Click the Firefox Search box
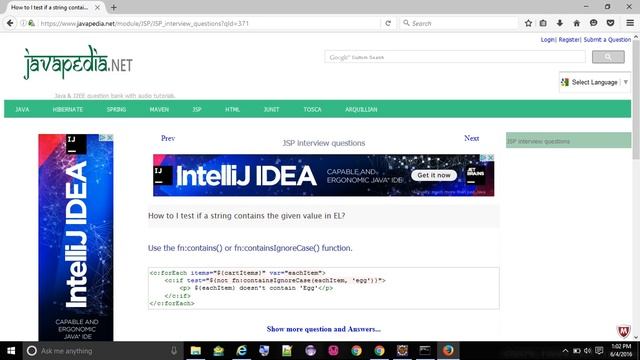The height and width of the screenshot is (360, 640). point(458,23)
